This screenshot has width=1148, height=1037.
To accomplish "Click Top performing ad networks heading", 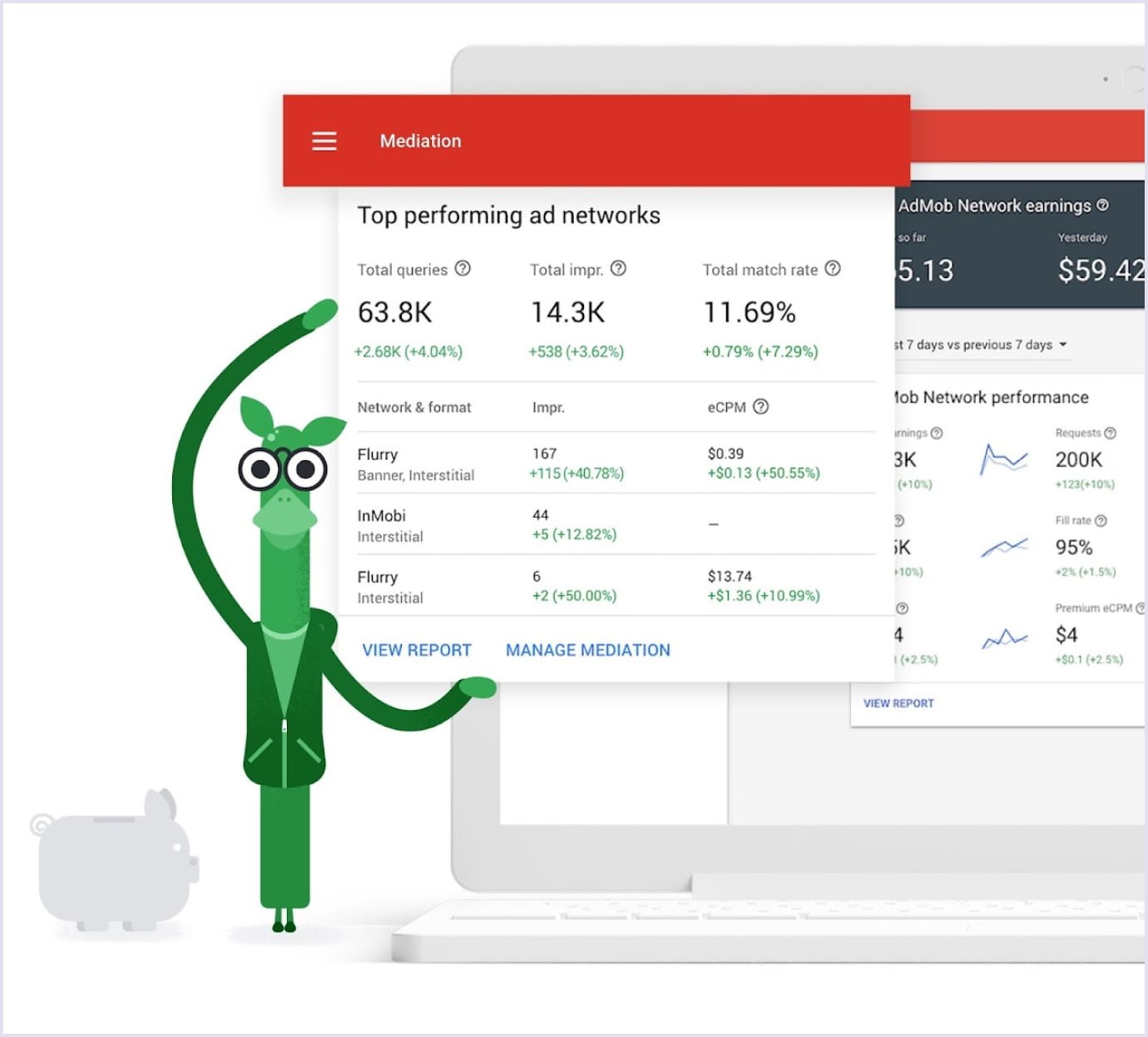I will tap(508, 216).
